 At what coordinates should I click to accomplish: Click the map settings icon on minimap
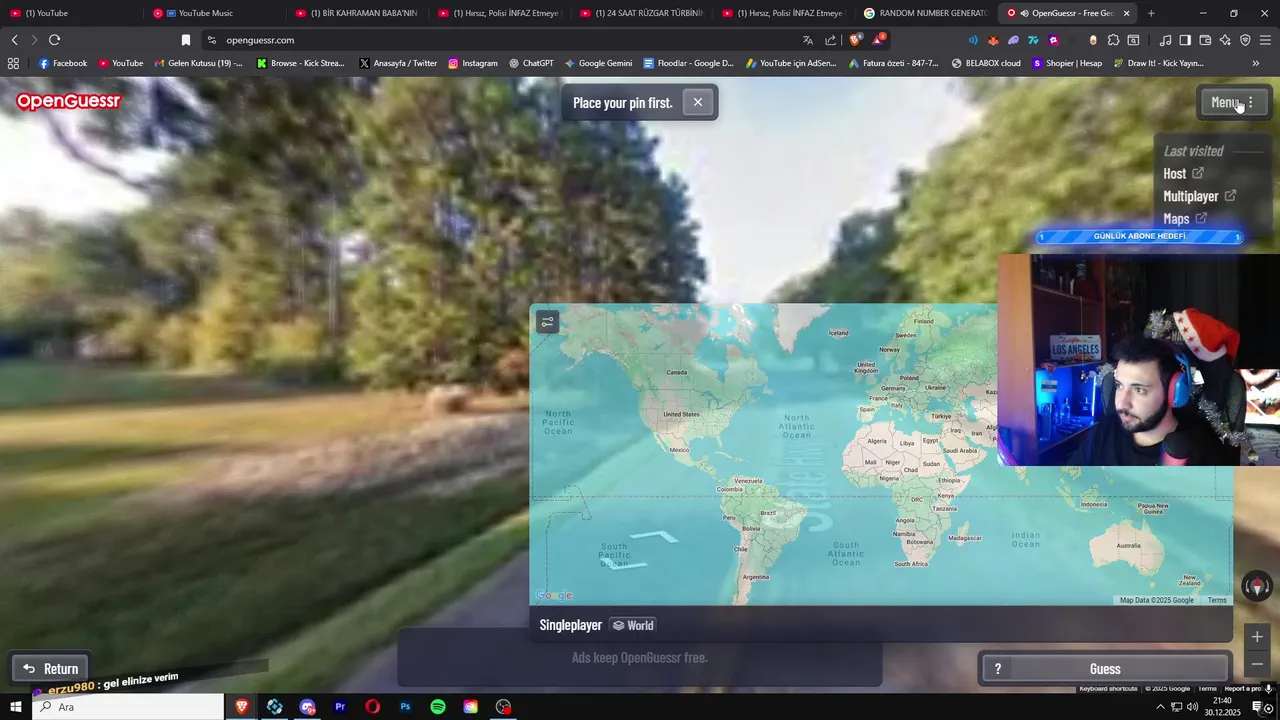(547, 322)
